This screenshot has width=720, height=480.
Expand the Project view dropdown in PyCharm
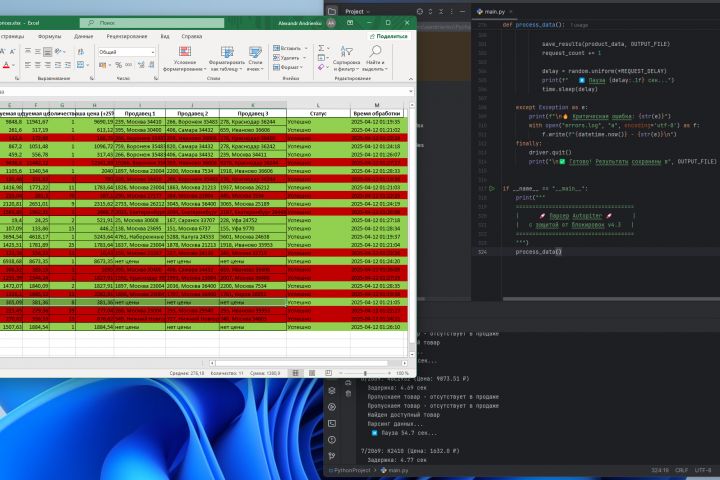[x=358, y=12]
